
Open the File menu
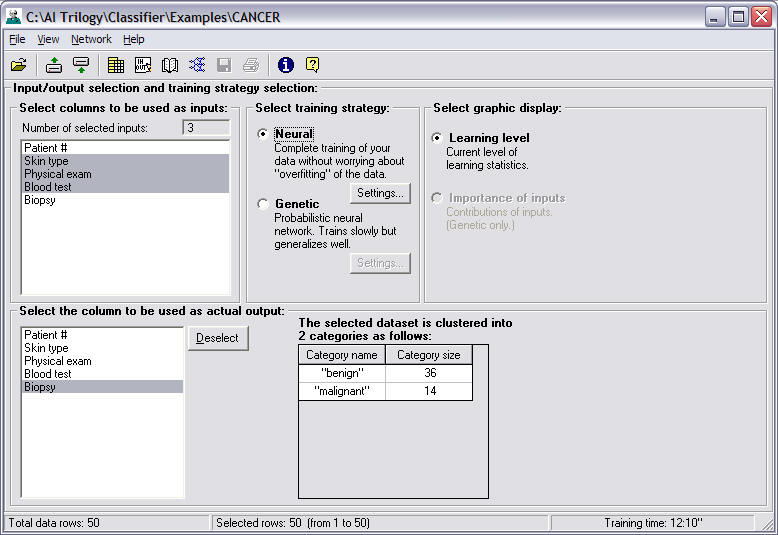(17, 39)
